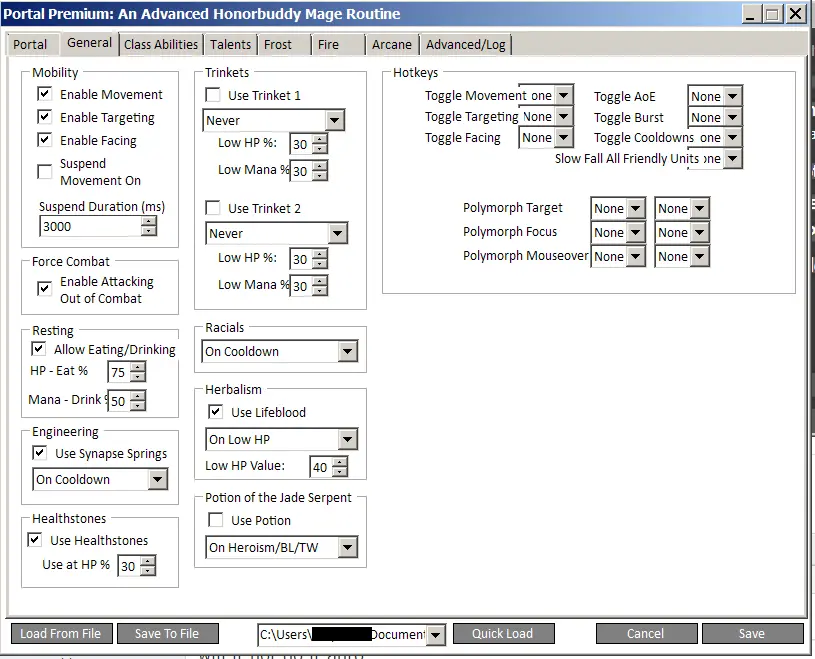
Task: Save the routine settings
Action: [752, 634]
